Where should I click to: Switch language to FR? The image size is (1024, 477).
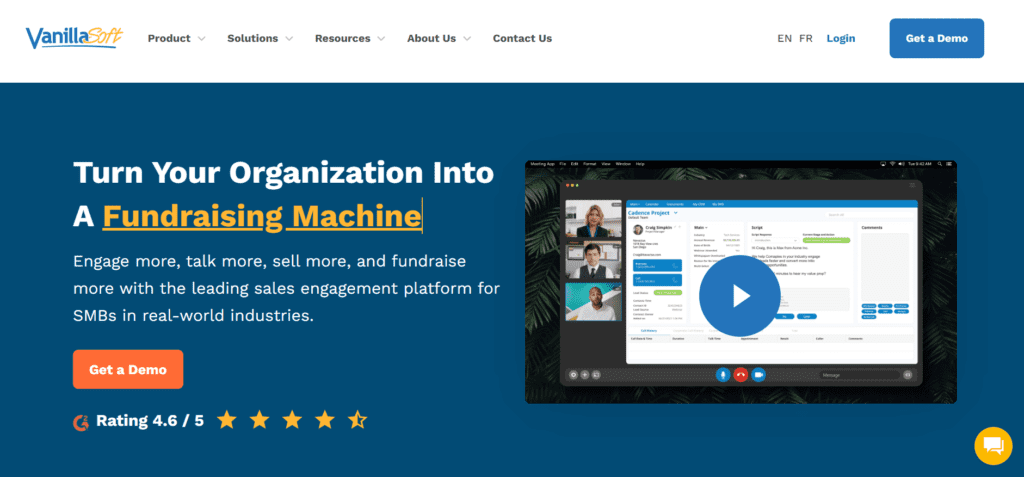(x=806, y=39)
